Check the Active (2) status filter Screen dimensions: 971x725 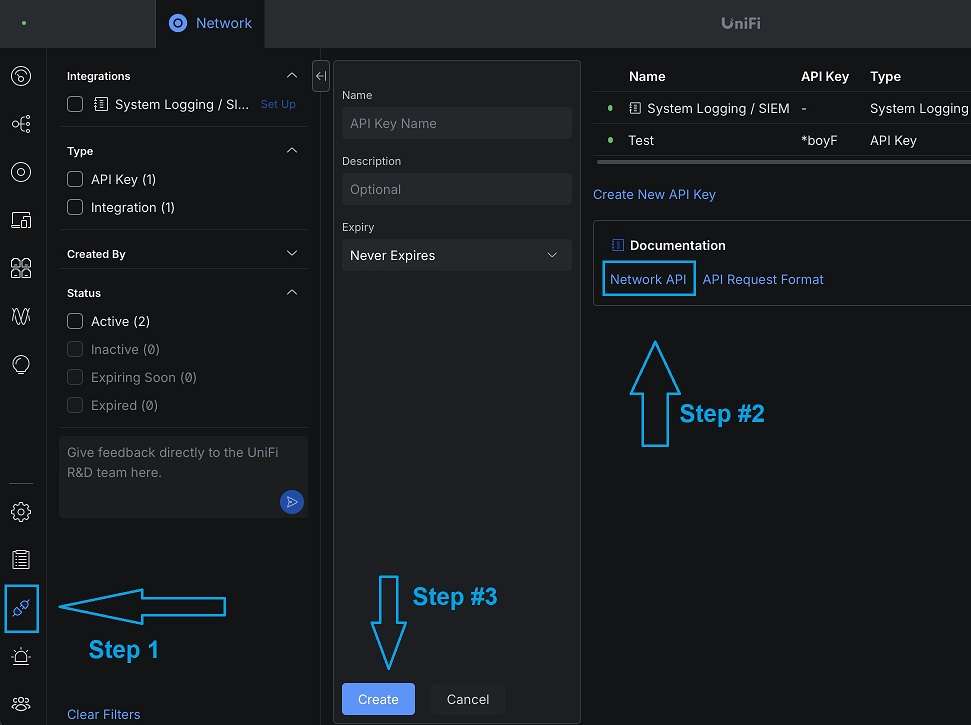tap(75, 321)
